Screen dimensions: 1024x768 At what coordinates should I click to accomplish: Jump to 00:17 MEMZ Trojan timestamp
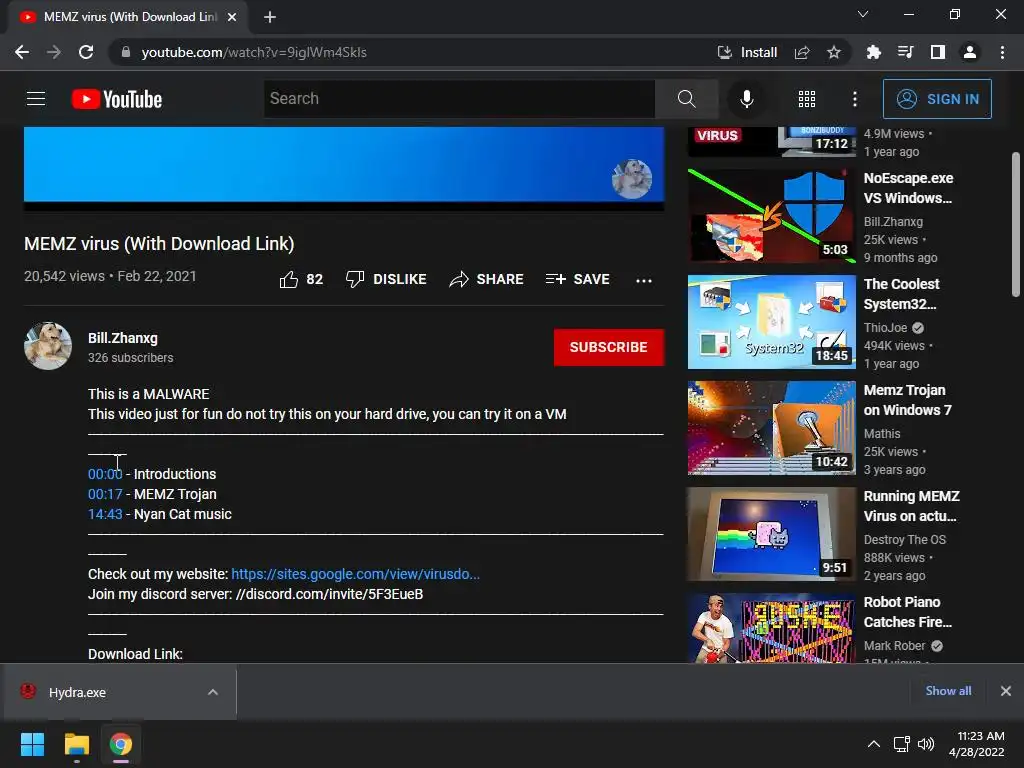coord(105,494)
